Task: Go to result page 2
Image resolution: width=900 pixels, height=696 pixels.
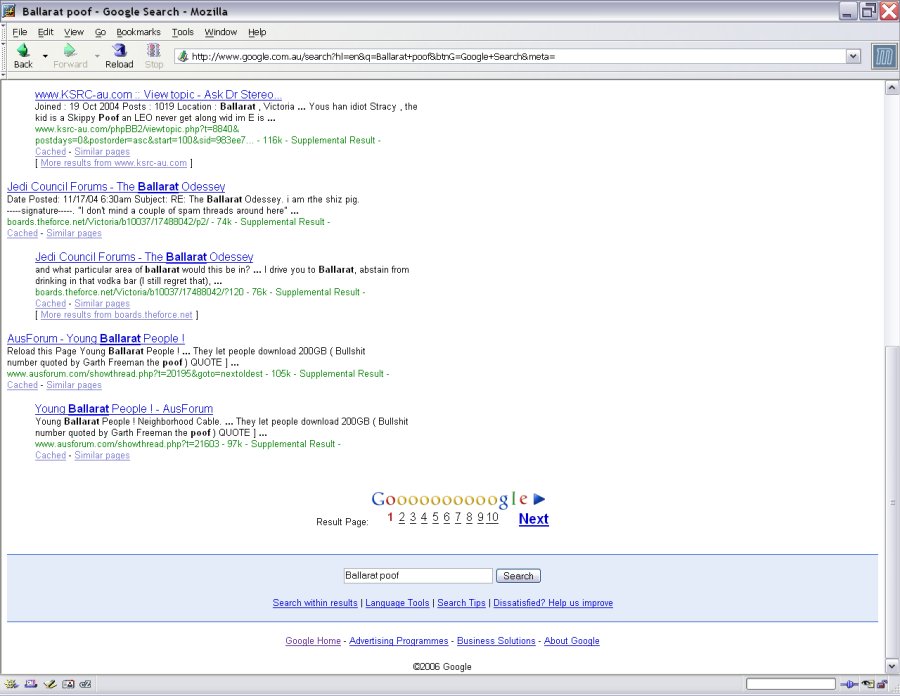Action: click(401, 518)
